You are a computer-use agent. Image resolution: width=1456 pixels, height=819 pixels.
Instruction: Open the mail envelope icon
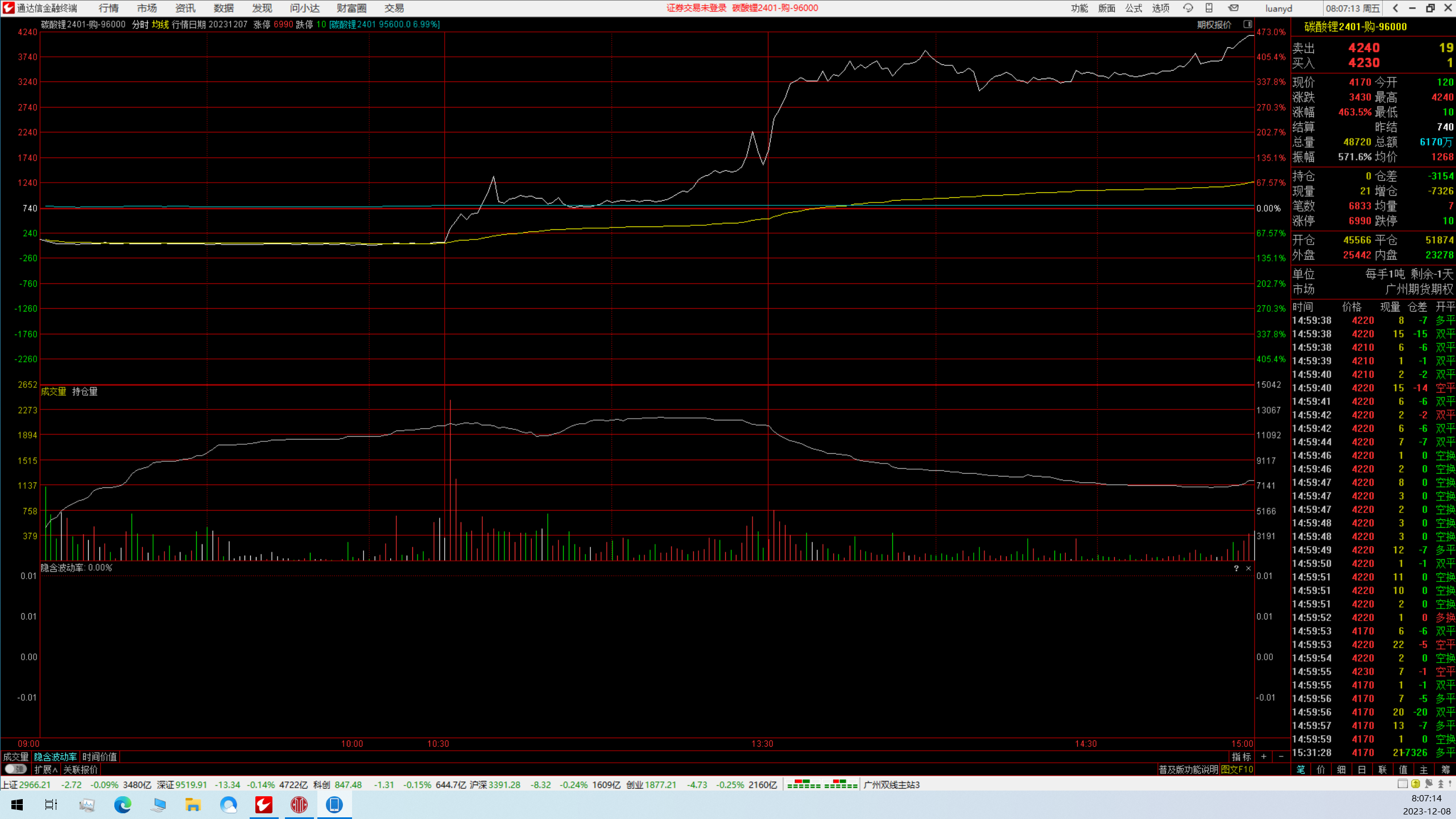point(1233,8)
